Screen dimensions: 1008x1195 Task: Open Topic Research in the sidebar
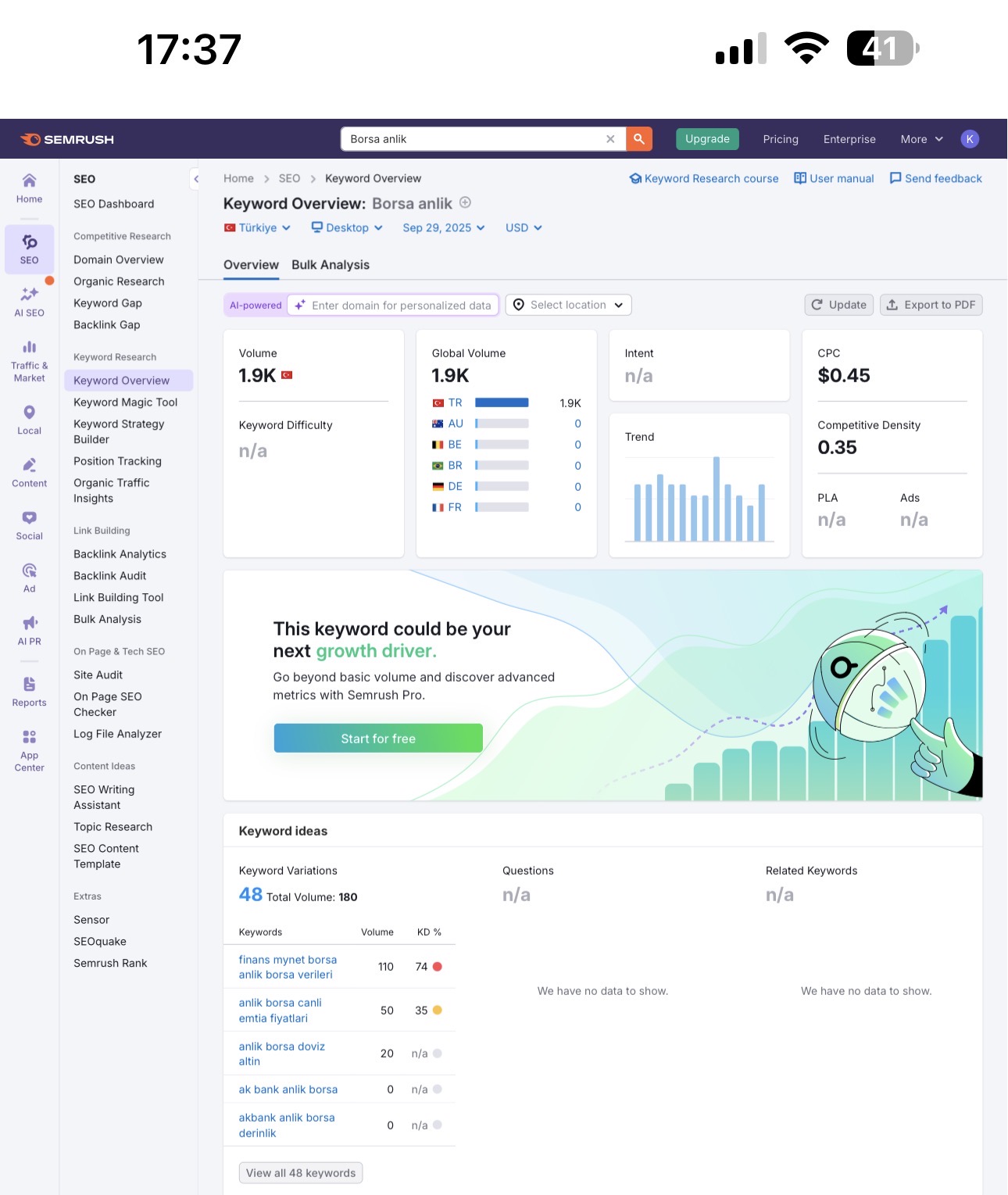pos(113,827)
